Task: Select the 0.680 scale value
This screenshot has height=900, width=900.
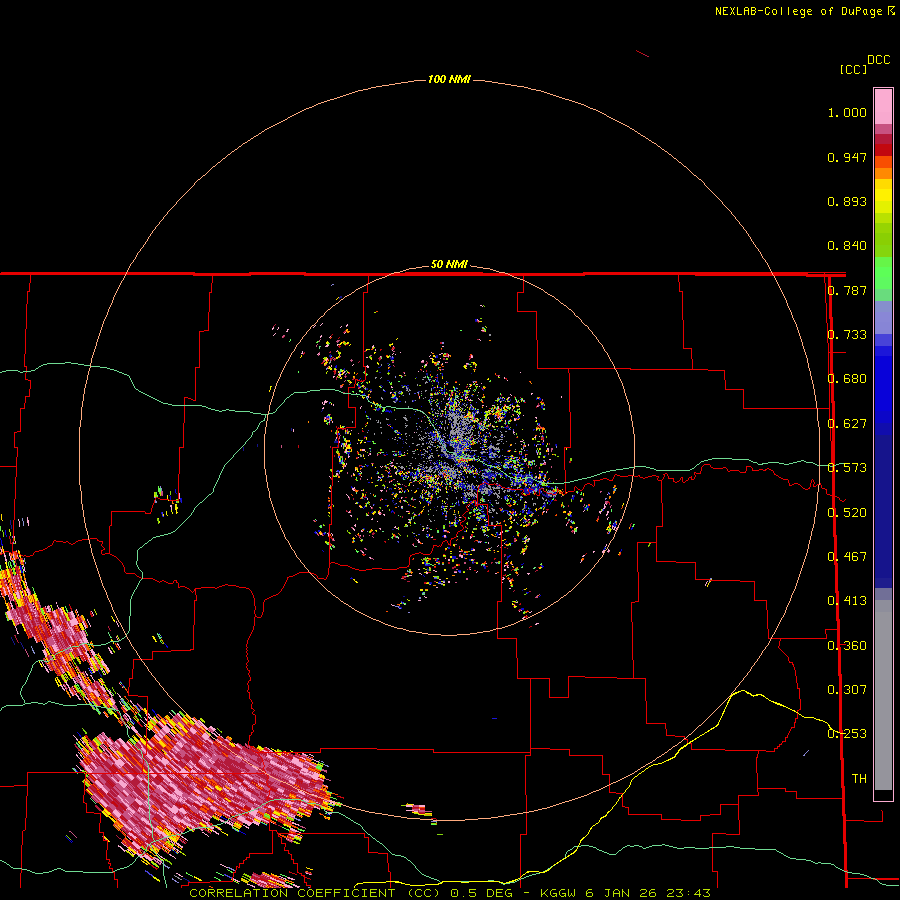Action: click(x=847, y=379)
